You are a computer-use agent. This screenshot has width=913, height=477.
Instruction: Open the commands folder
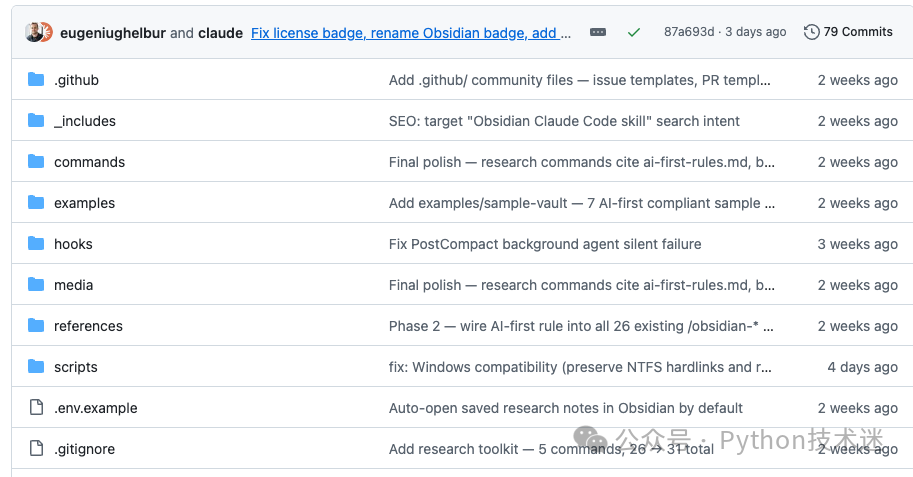90,162
